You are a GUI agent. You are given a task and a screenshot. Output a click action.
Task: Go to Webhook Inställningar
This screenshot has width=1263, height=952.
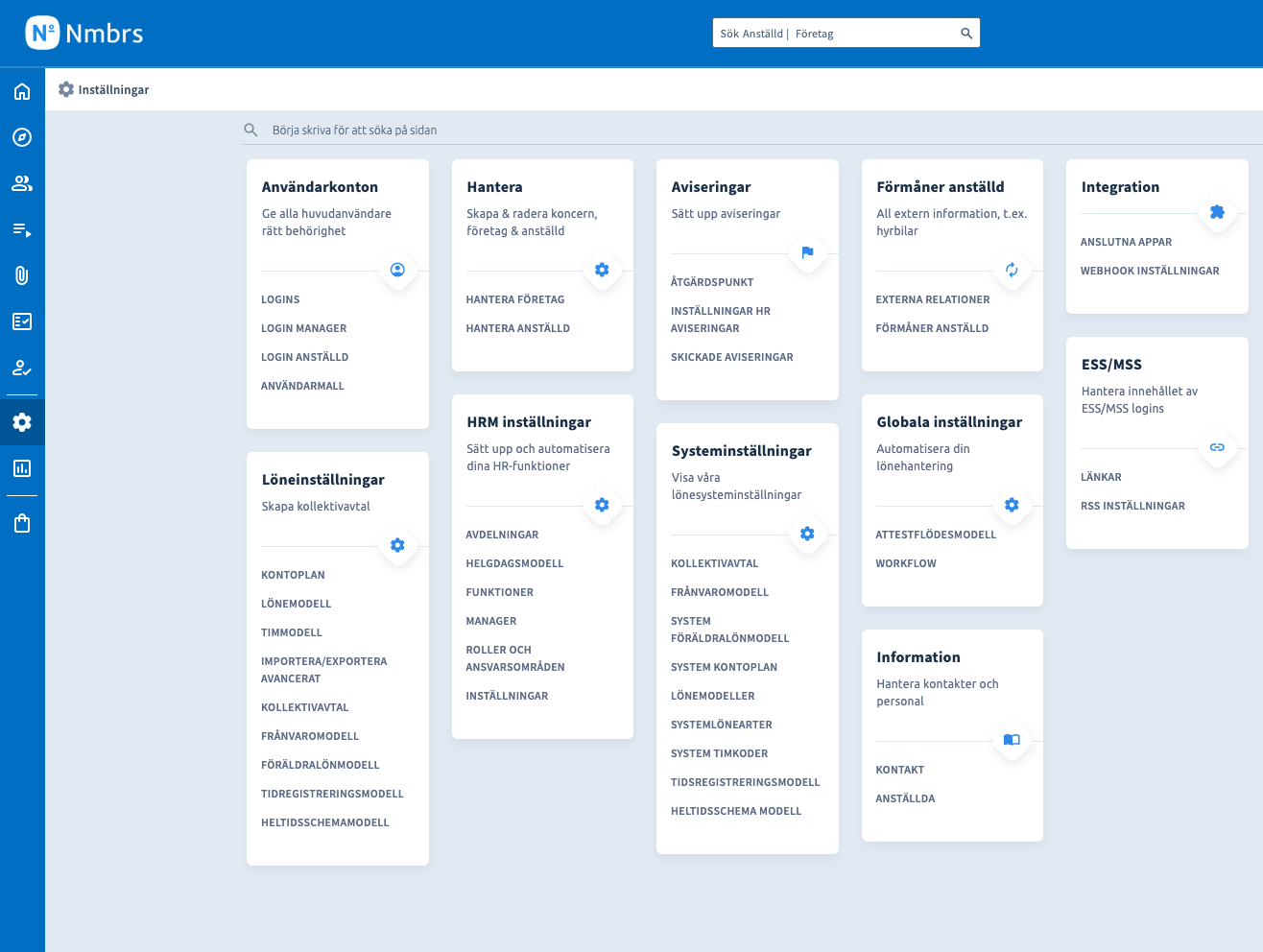[1150, 271]
